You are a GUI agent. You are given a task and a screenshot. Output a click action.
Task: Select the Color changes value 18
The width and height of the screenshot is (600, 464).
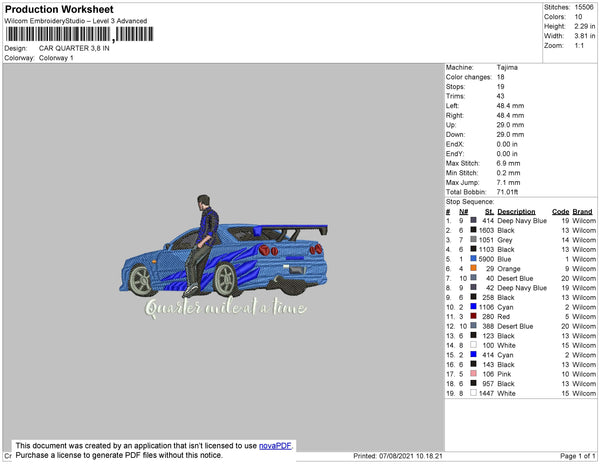(x=501, y=77)
